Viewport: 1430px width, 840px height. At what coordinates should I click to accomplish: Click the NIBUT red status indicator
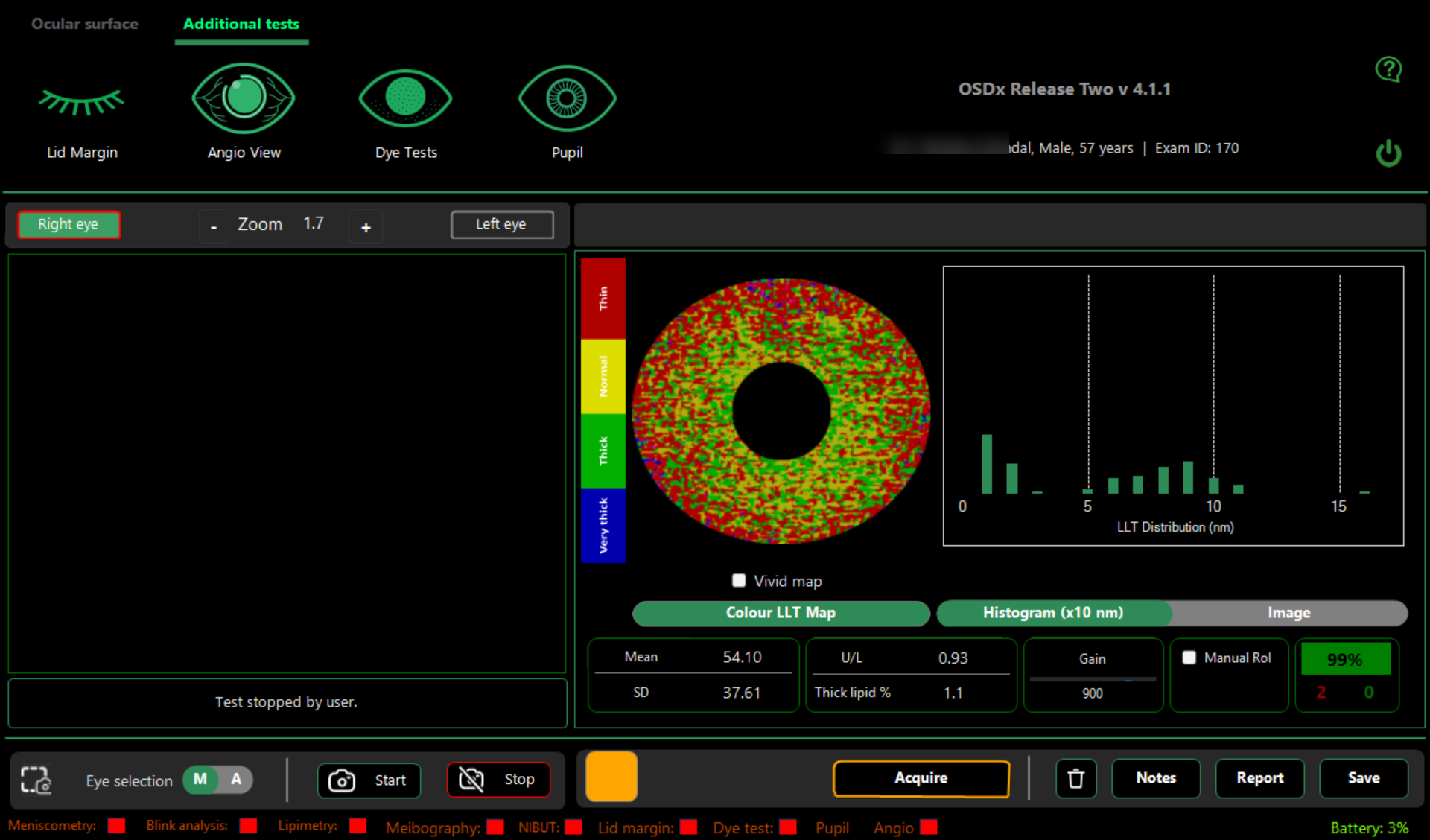coord(573,827)
